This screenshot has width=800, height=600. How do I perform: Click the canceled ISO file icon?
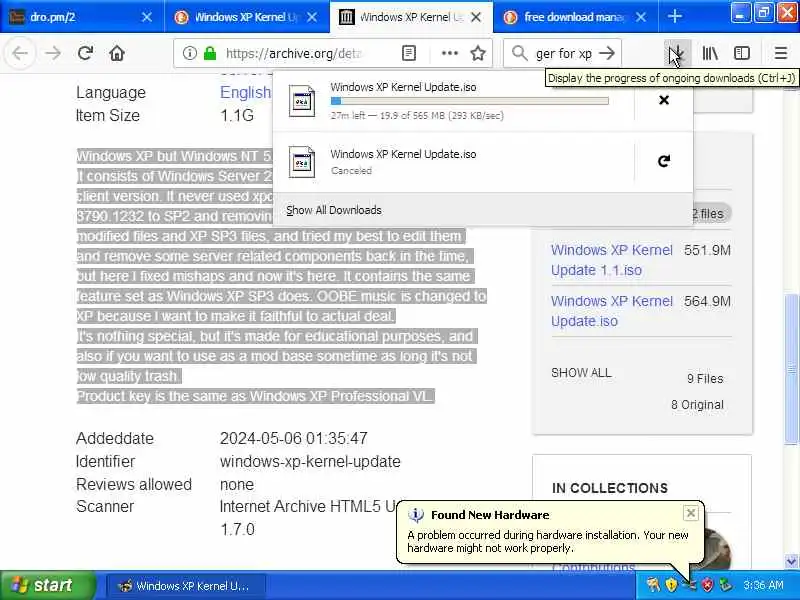(302, 162)
